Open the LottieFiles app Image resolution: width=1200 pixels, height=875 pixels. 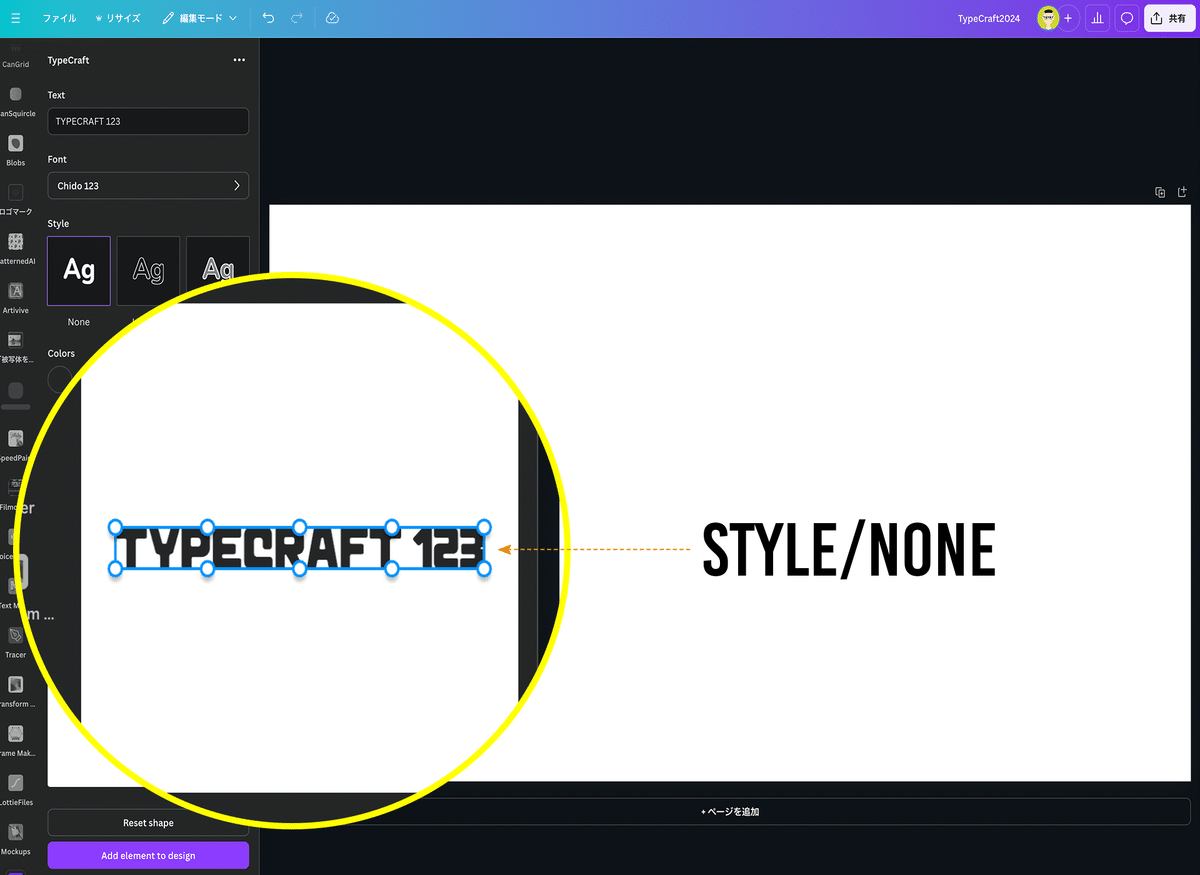pos(16,782)
